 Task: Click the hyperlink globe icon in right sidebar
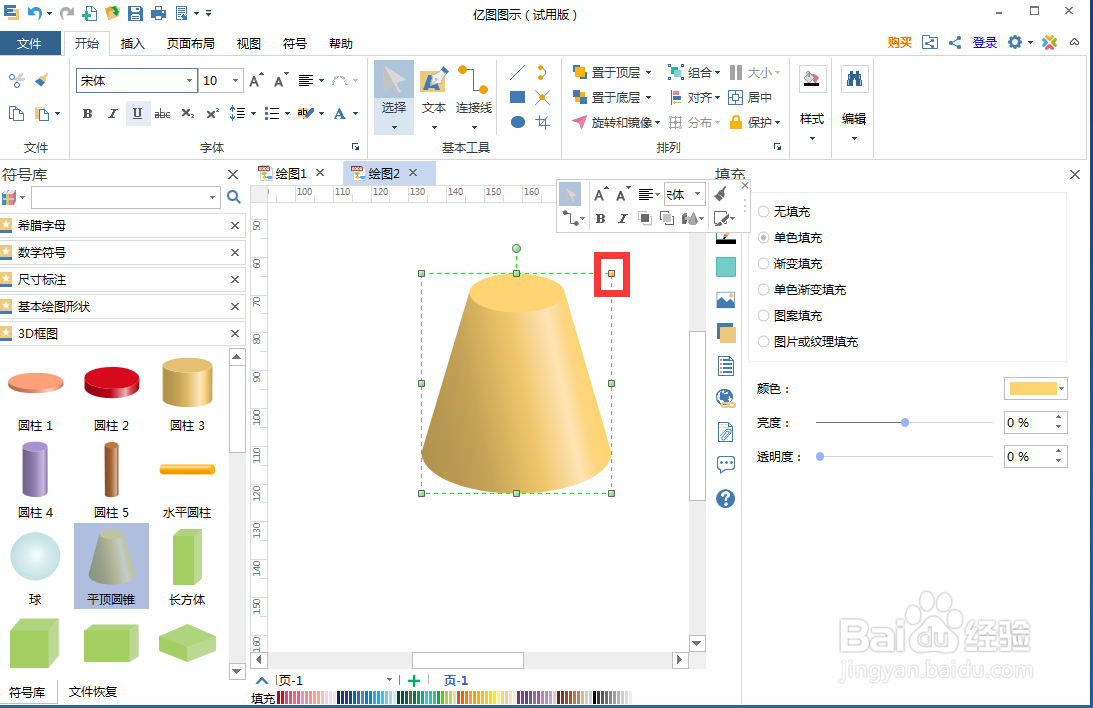click(725, 398)
